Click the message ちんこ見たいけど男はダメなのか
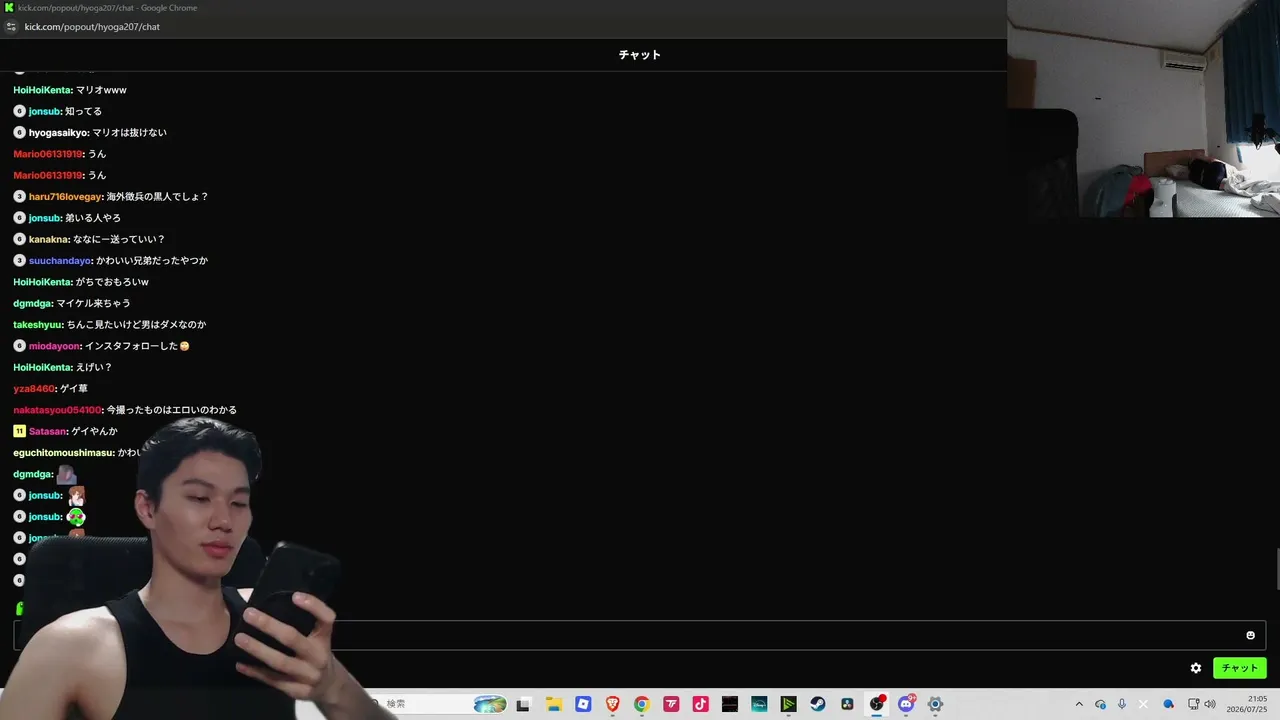 coord(136,325)
